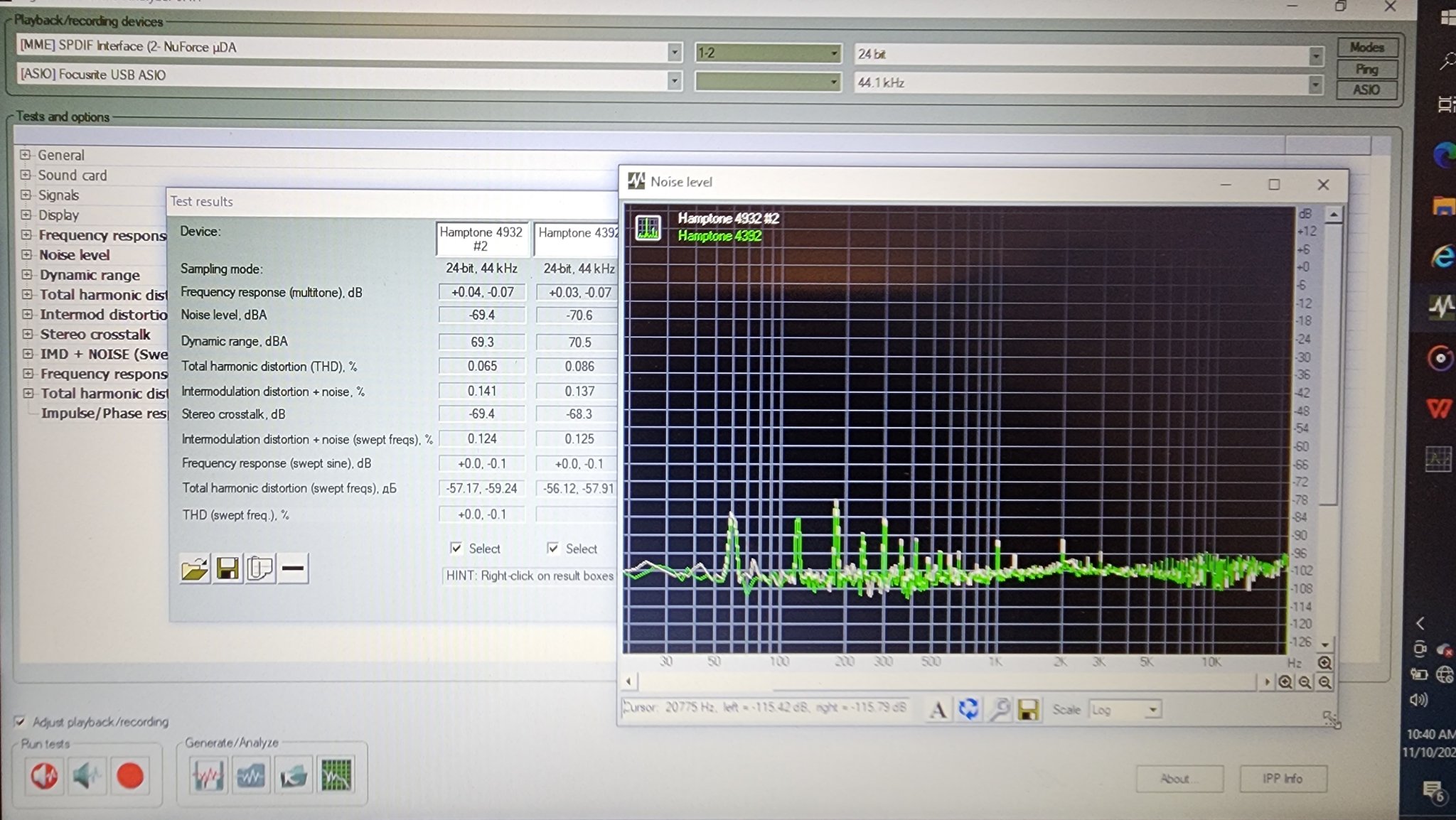Click the playback-only speaker test button

click(87, 775)
